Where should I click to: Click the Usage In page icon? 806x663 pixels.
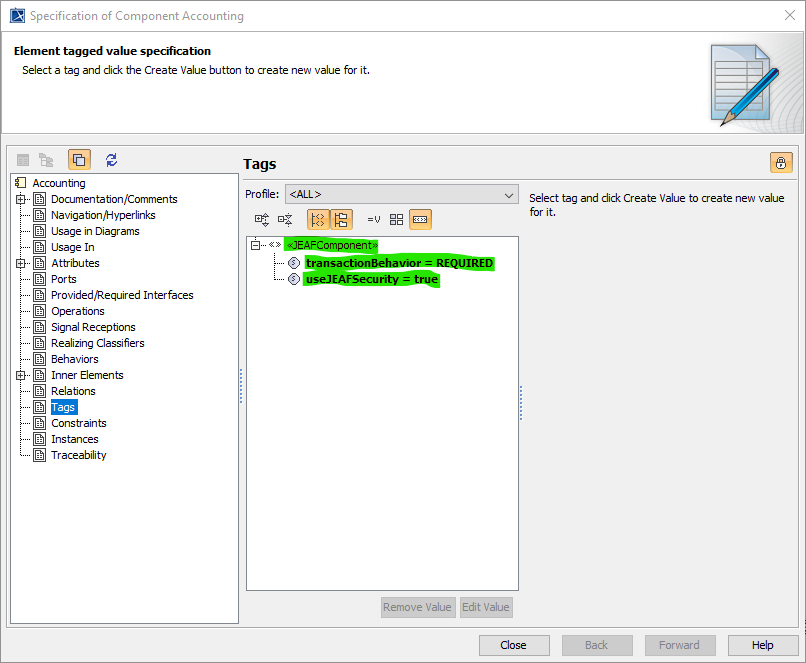[x=40, y=247]
